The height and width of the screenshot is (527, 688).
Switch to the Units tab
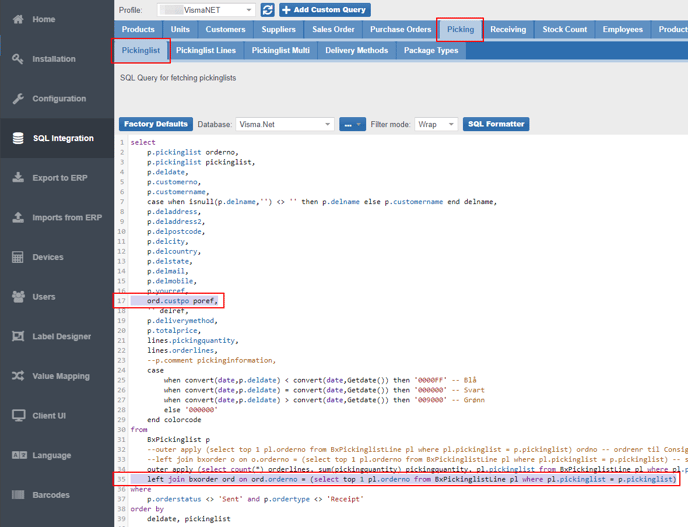coord(180,29)
